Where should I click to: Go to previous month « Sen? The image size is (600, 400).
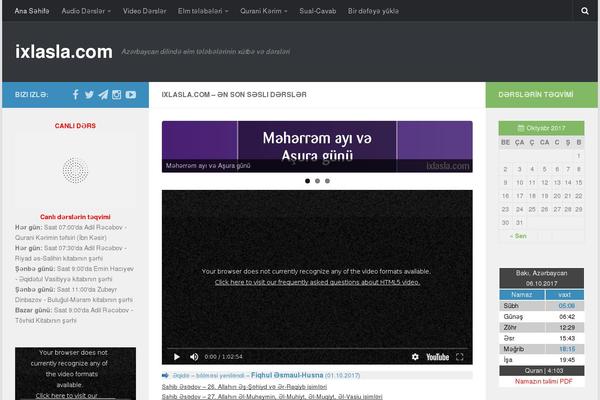click(x=518, y=236)
